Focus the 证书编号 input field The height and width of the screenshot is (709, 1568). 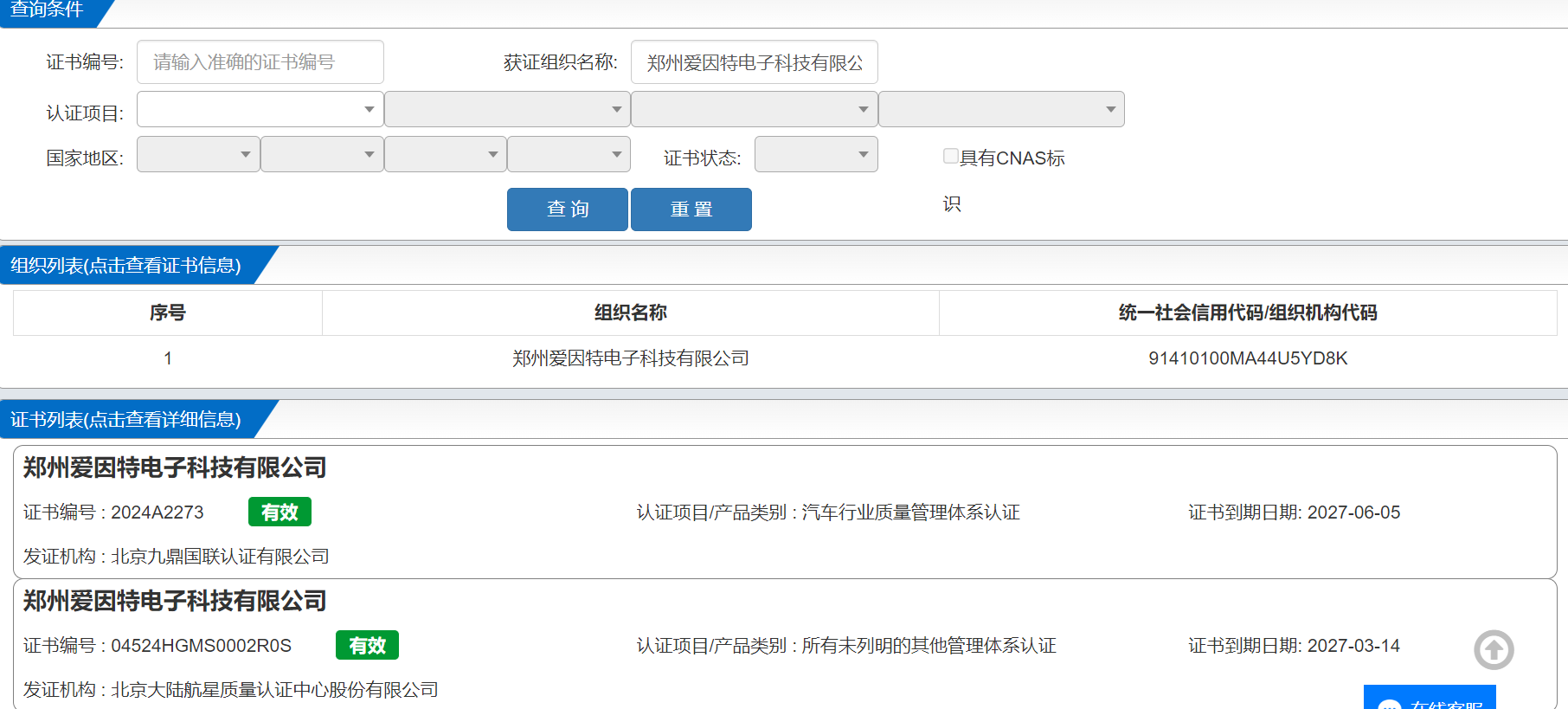tap(260, 62)
